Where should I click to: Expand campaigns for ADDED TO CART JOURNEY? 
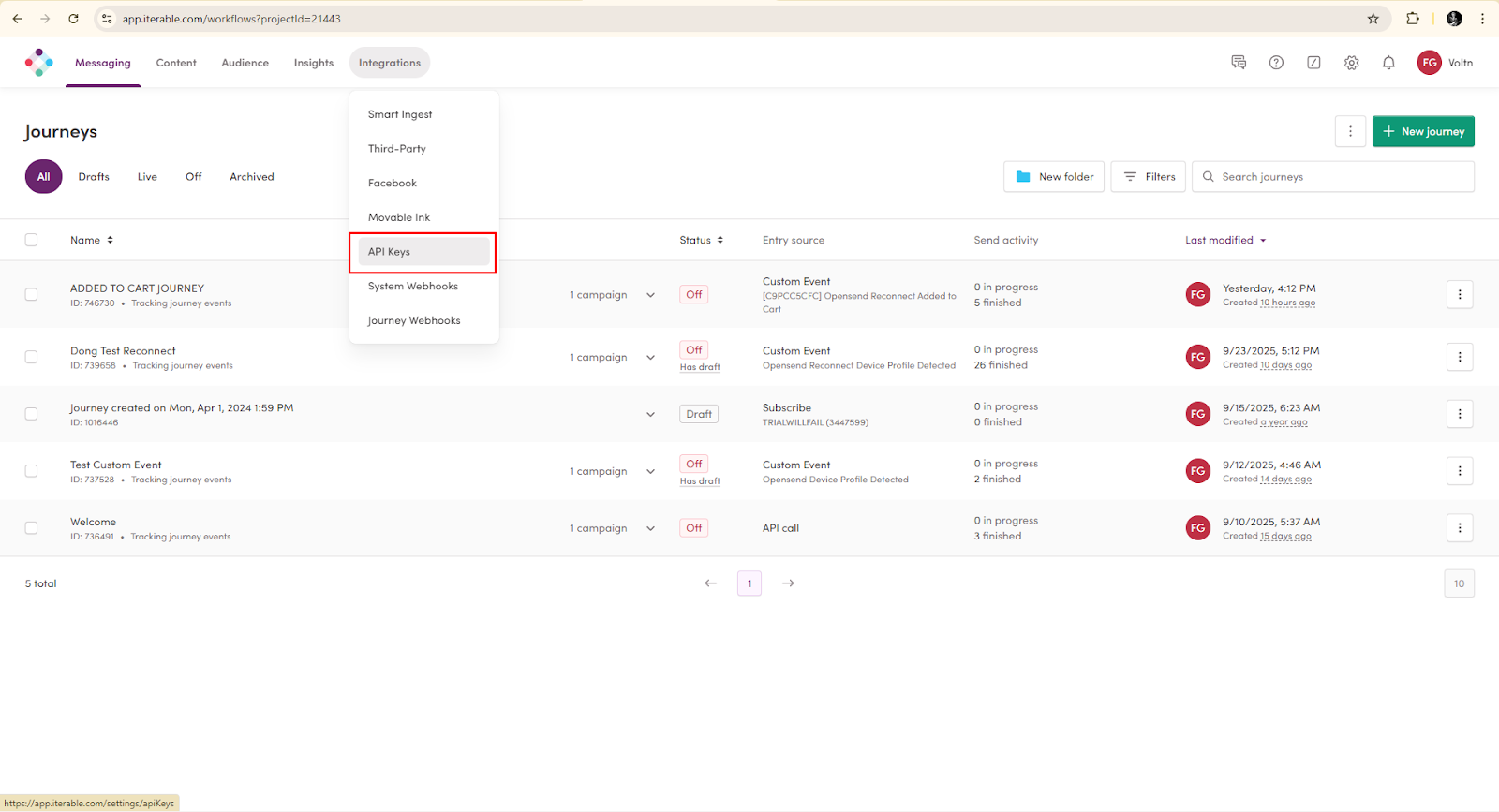(x=650, y=295)
